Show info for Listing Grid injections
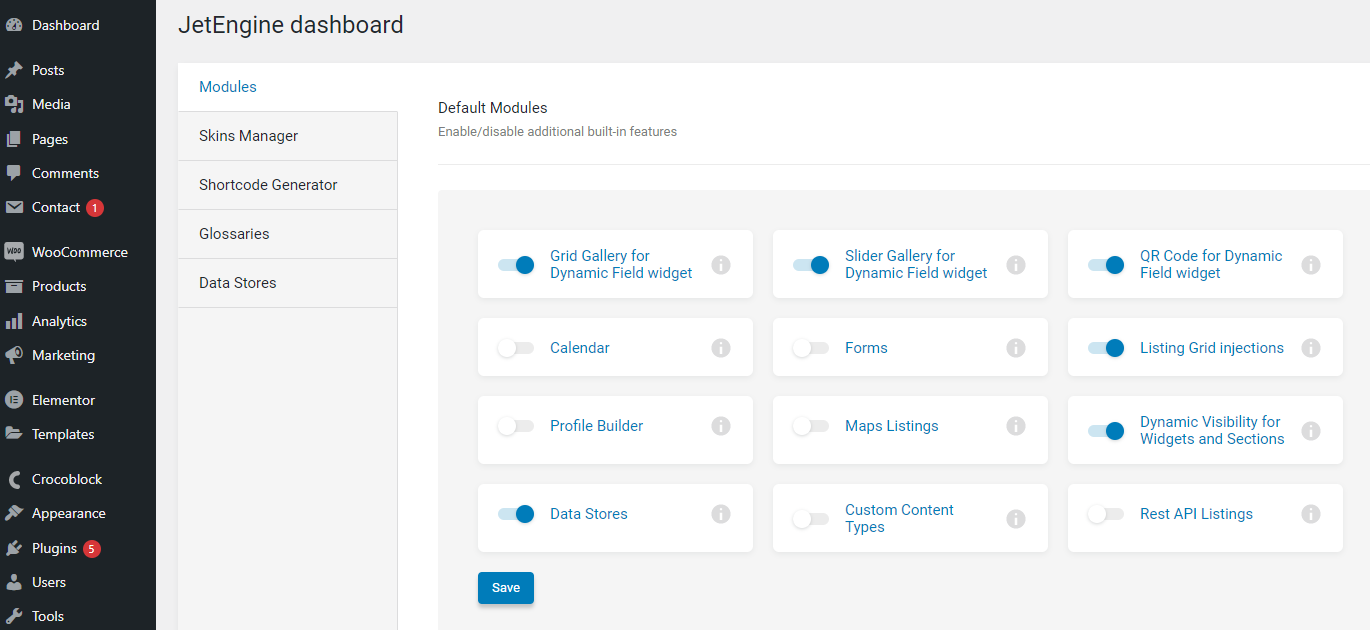 tap(1311, 348)
